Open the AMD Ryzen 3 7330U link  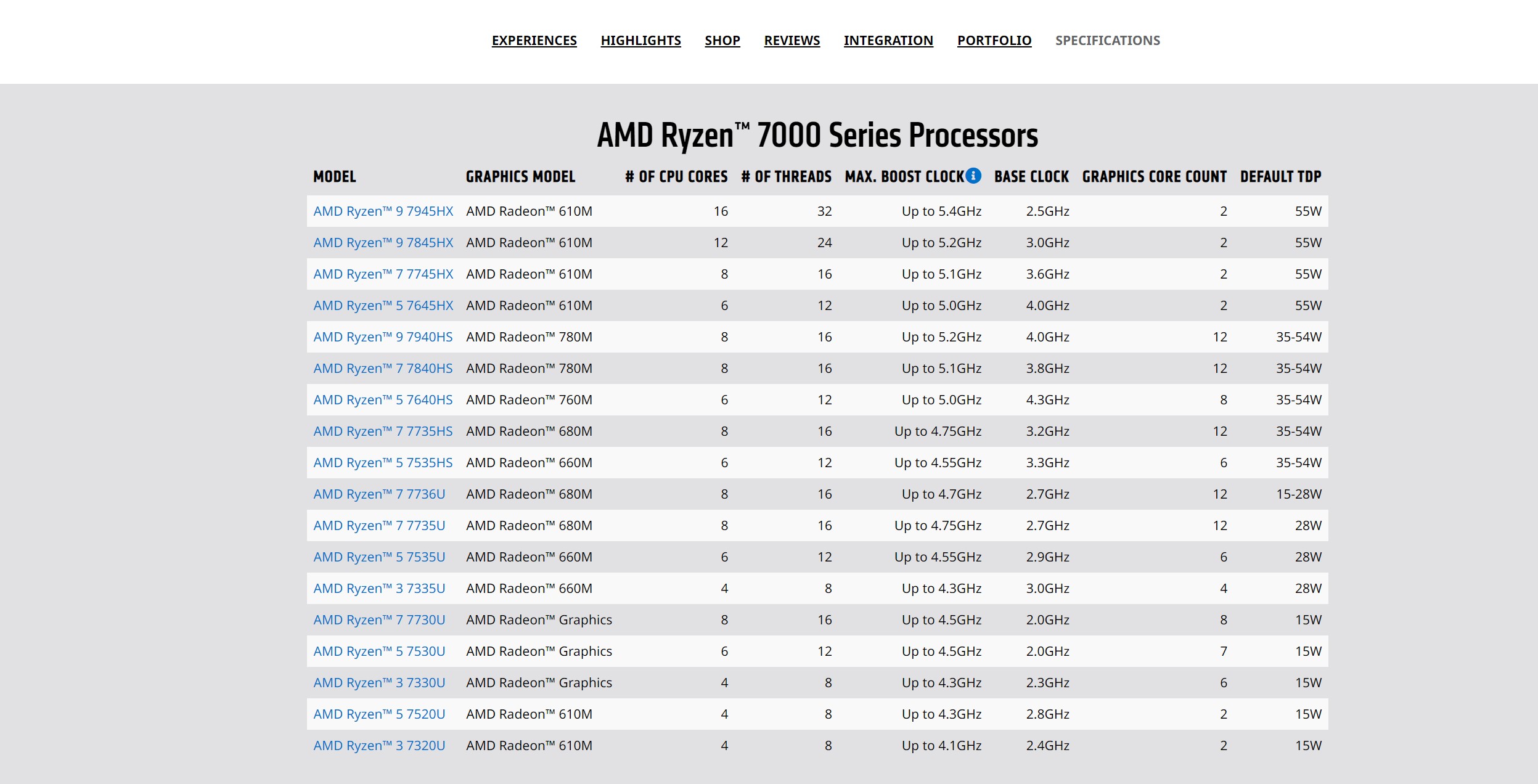(x=379, y=683)
